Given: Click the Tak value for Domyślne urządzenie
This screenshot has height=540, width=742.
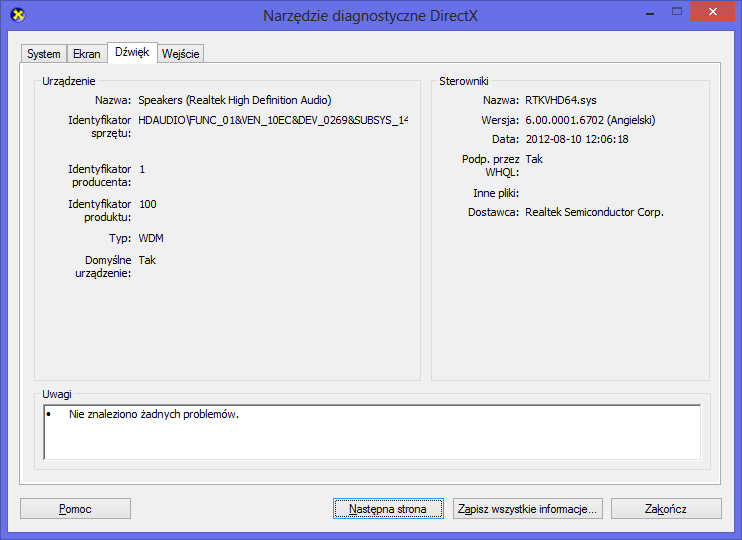Looking at the screenshot, I should pyautogui.click(x=147, y=260).
